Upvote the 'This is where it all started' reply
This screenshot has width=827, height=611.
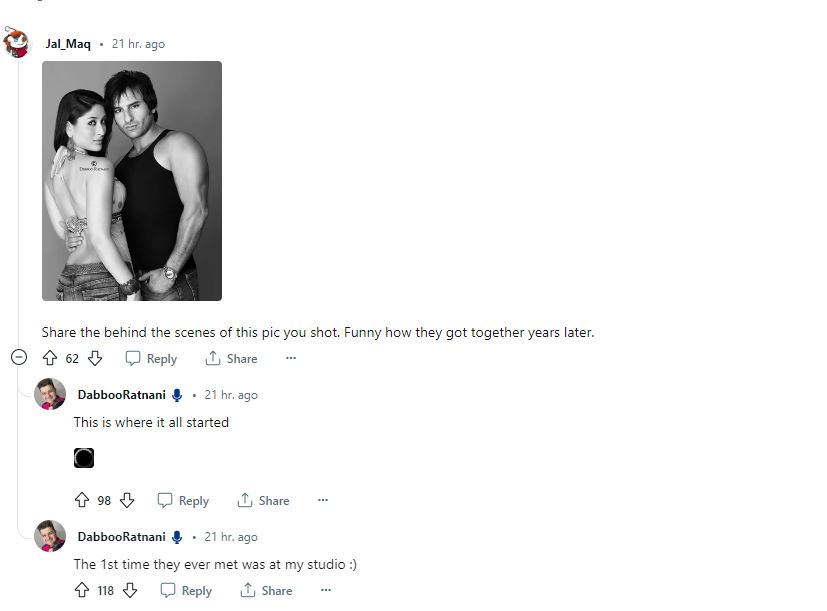(82, 500)
